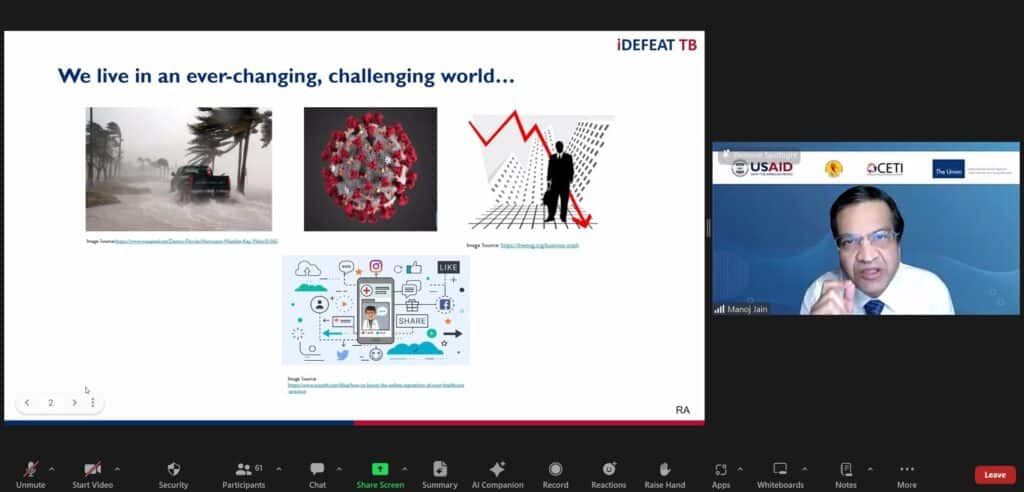Image resolution: width=1024 pixels, height=492 pixels.
Task: Click the green Share Screen icon
Action: (x=380, y=468)
